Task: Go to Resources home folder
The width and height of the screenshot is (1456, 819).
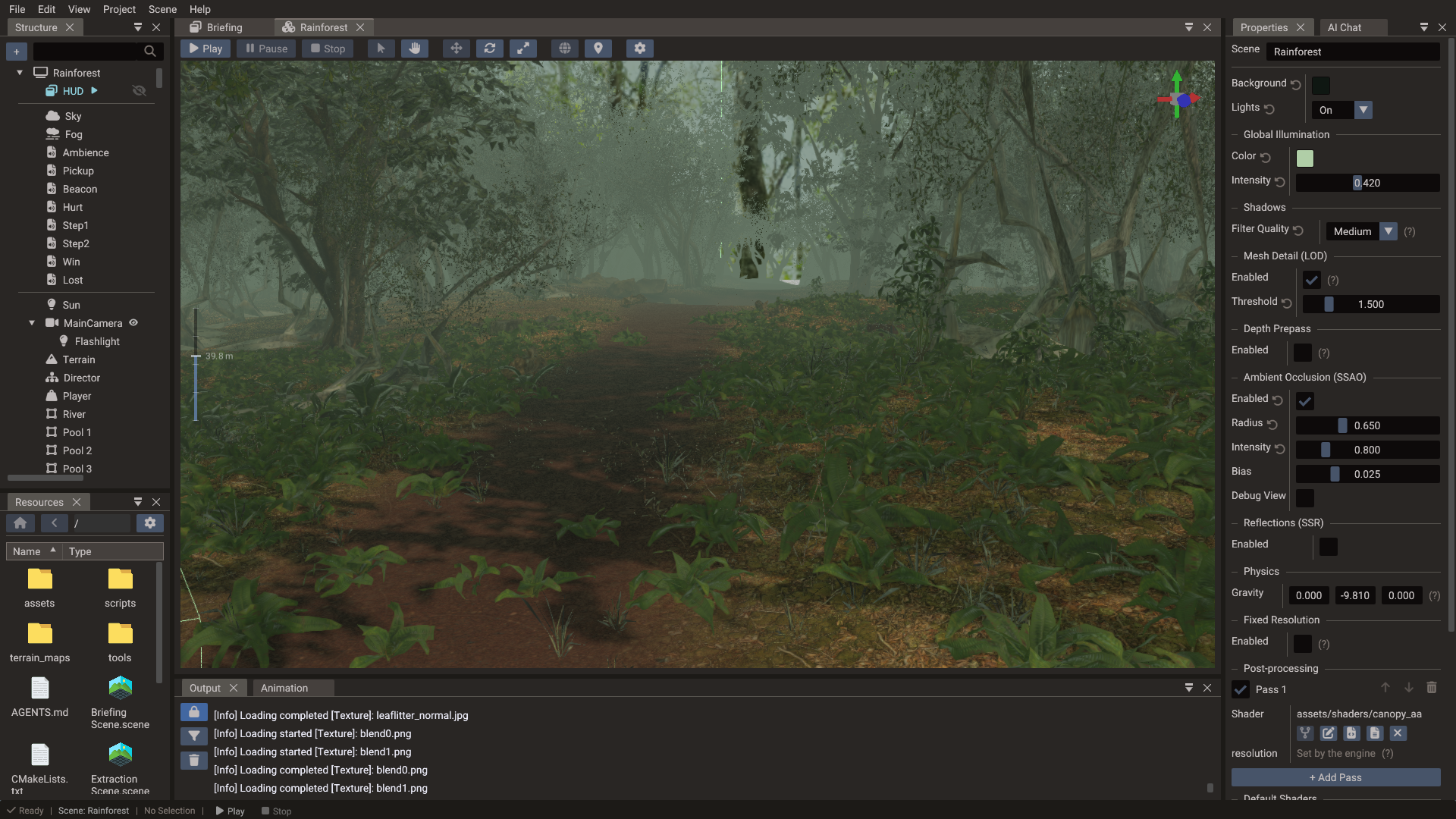Action: pos(20,523)
